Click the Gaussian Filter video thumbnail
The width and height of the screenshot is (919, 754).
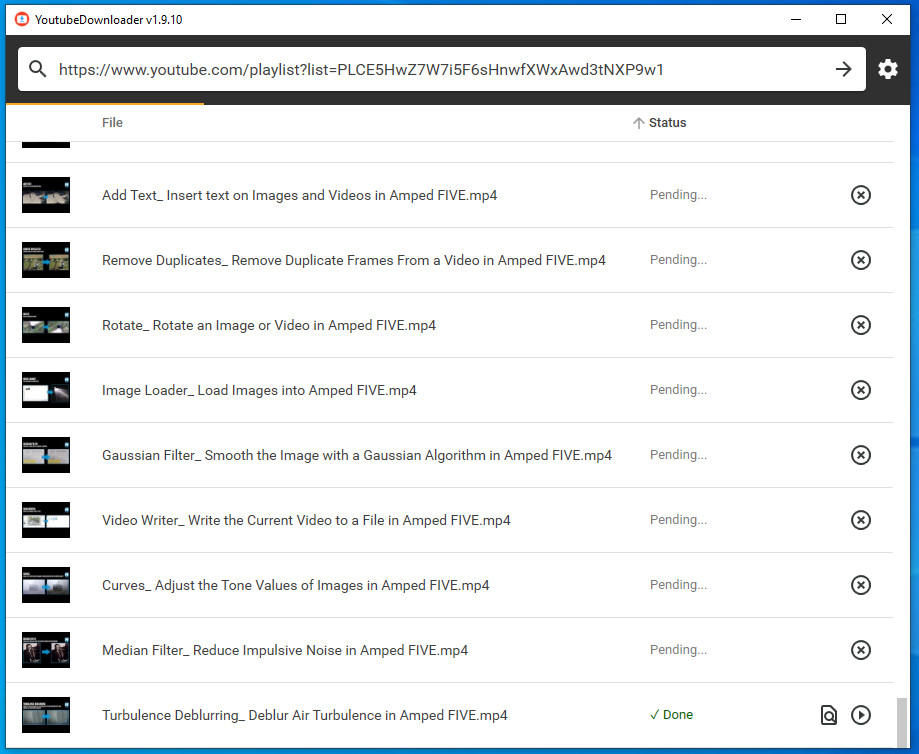pyautogui.click(x=46, y=455)
